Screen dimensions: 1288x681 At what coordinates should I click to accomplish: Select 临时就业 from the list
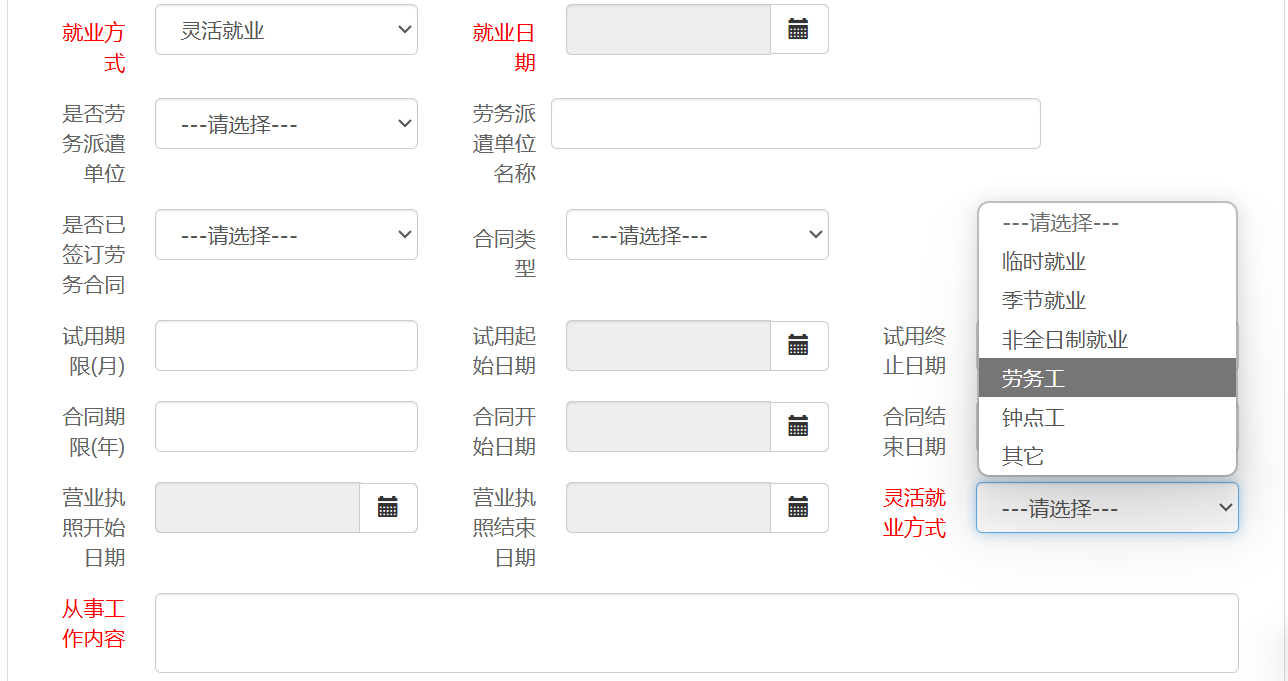tap(1044, 262)
